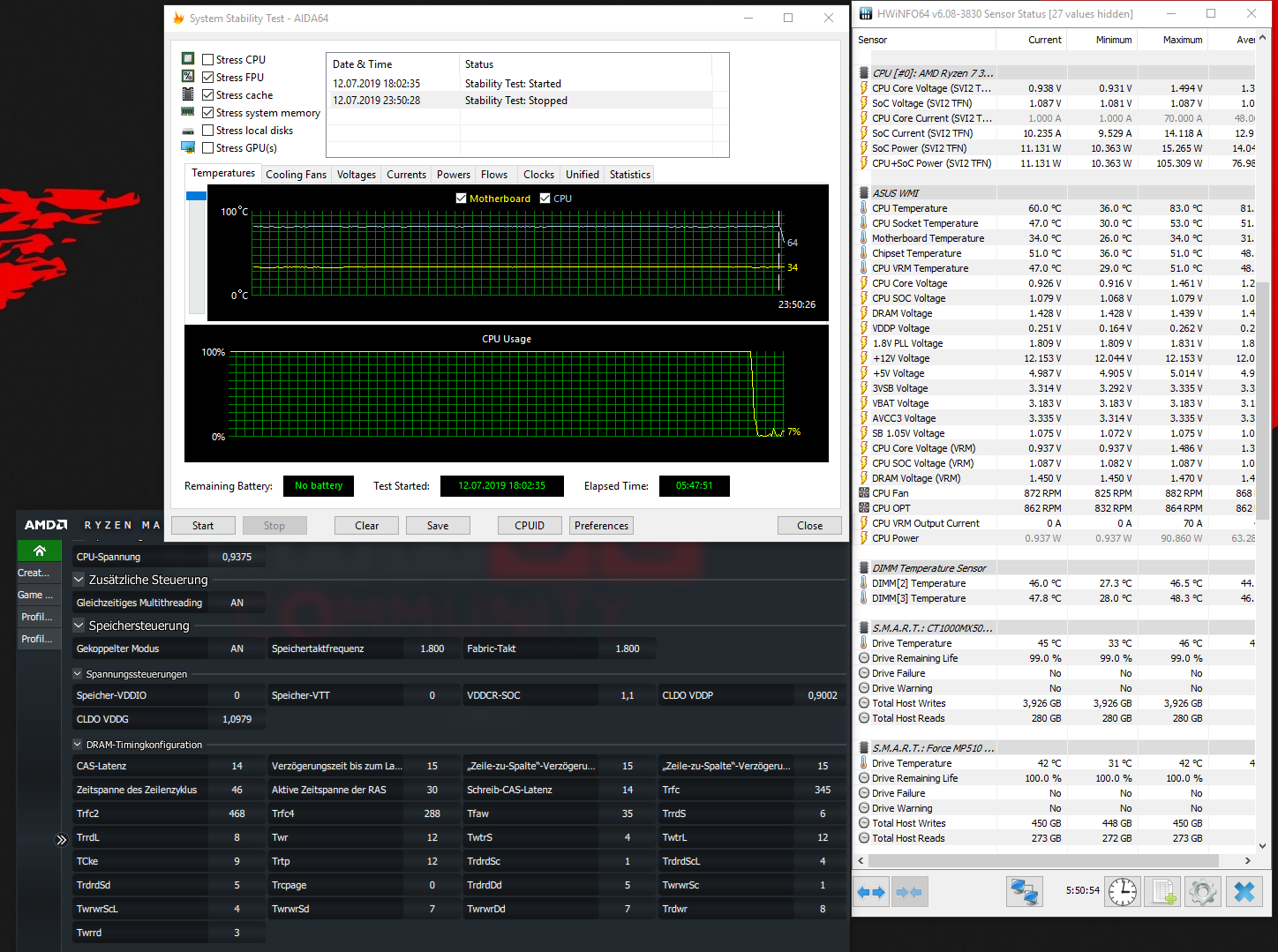
Task: Expand Ryzen Master sidebar double-chevron
Action: pyautogui.click(x=61, y=840)
